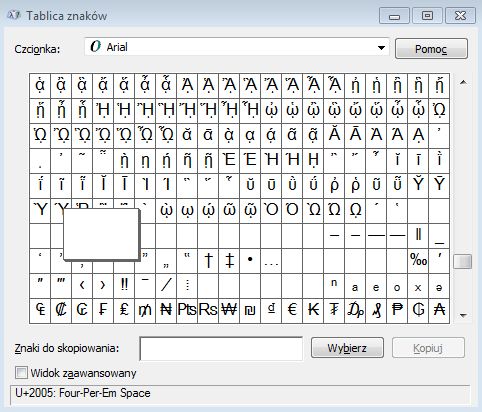The height and width of the screenshot is (412, 482).
Task: Pick the double vertical line ‖ character
Action: point(418,235)
